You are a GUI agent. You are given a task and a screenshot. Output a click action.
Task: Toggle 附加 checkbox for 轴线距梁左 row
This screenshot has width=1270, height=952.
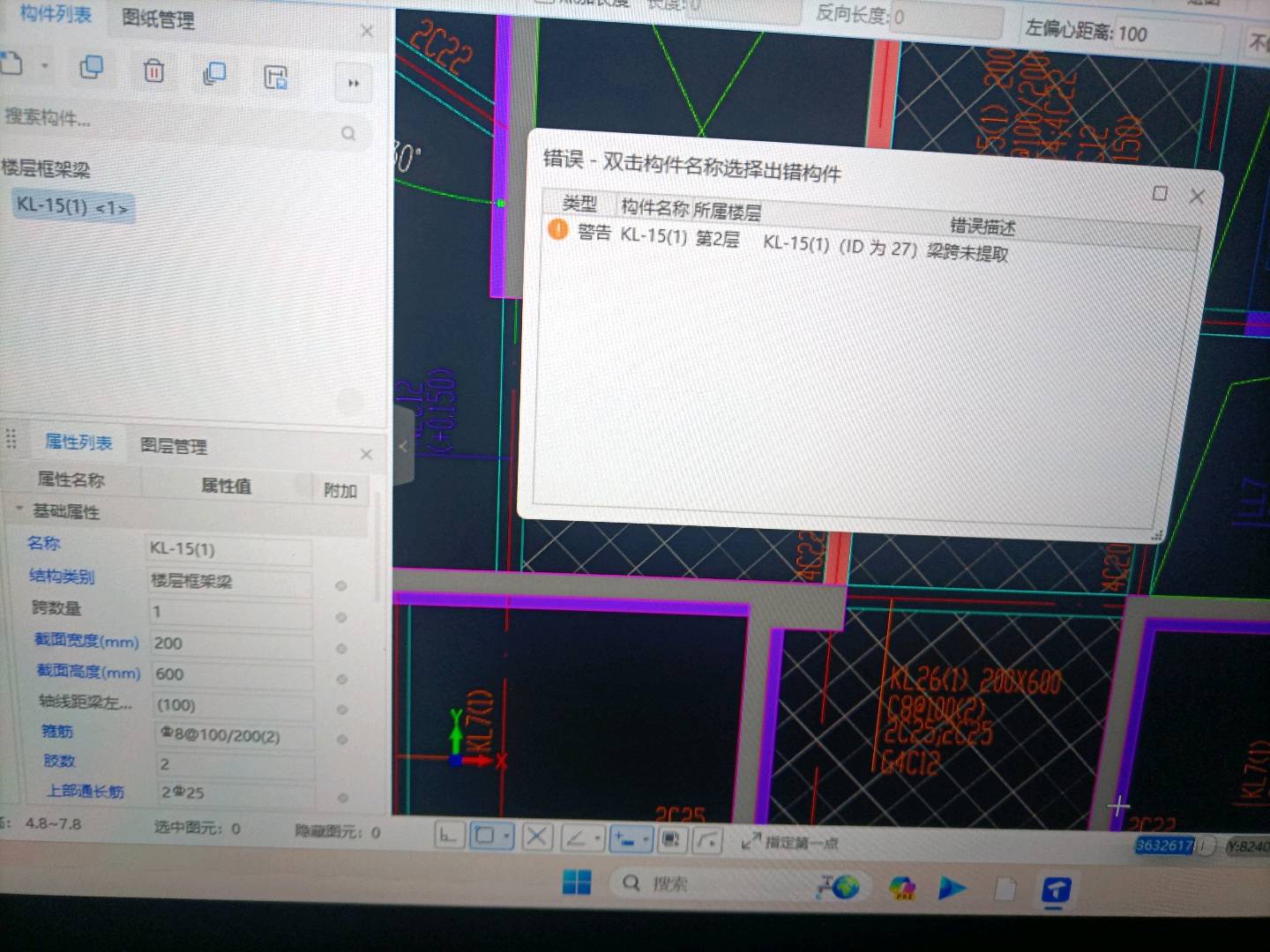pos(342,710)
